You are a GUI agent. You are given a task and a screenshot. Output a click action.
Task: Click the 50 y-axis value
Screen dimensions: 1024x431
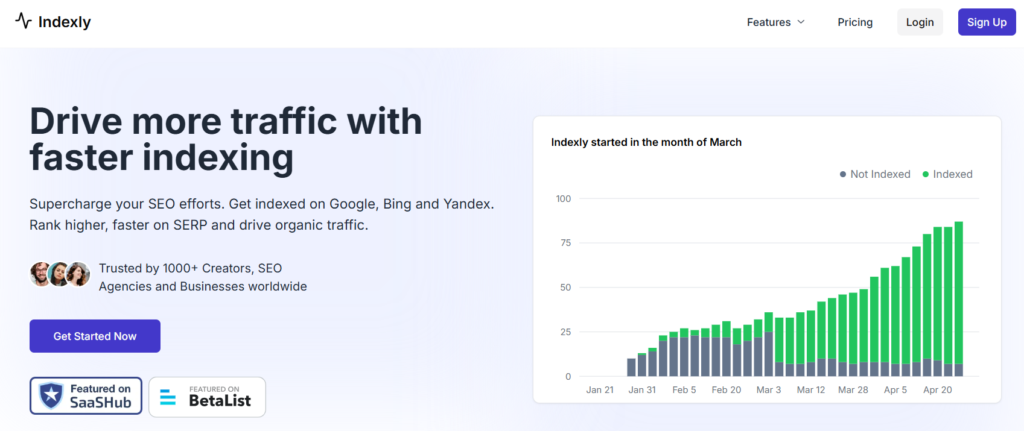566,287
